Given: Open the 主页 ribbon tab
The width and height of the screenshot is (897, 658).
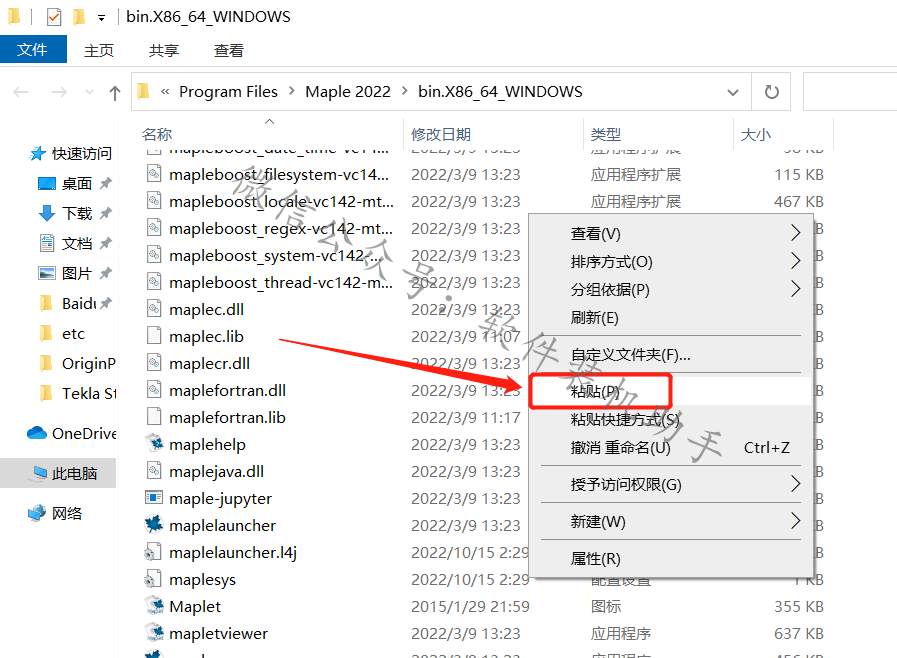Looking at the screenshot, I should click(x=99, y=50).
